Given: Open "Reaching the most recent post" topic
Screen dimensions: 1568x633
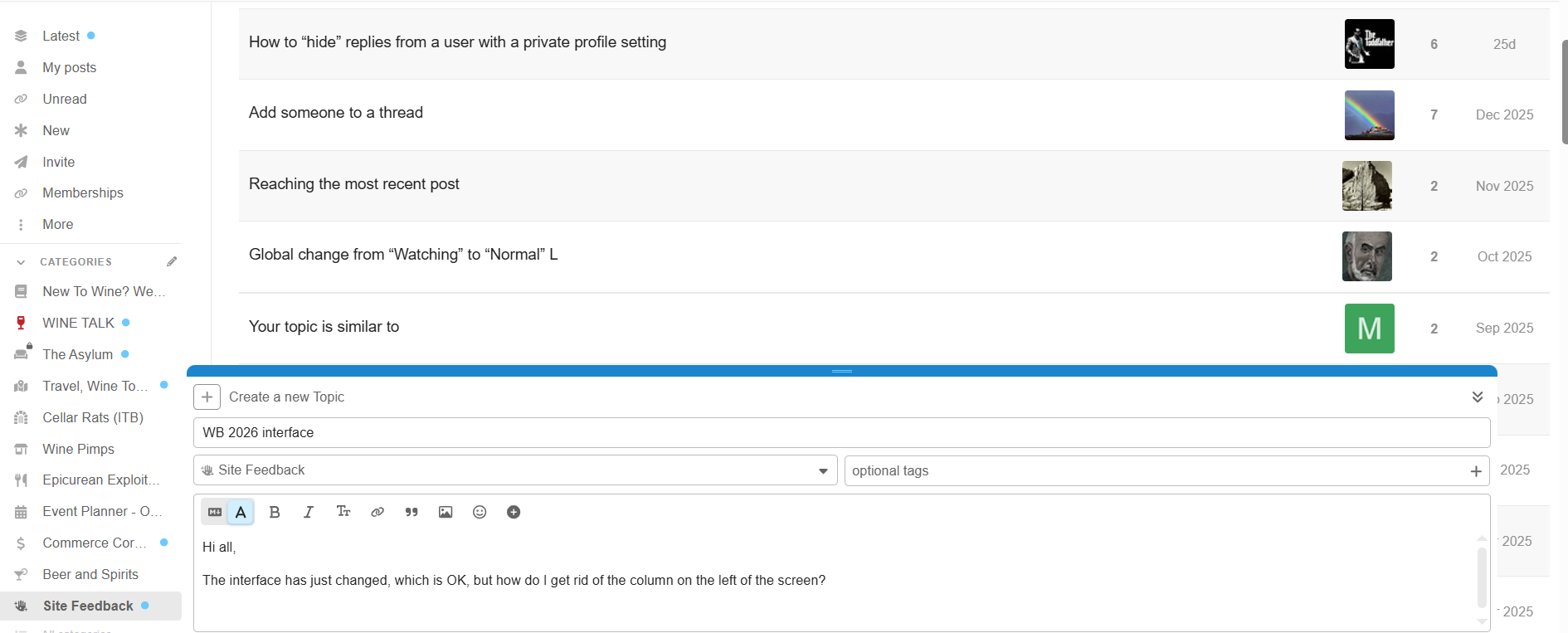Looking at the screenshot, I should (353, 184).
